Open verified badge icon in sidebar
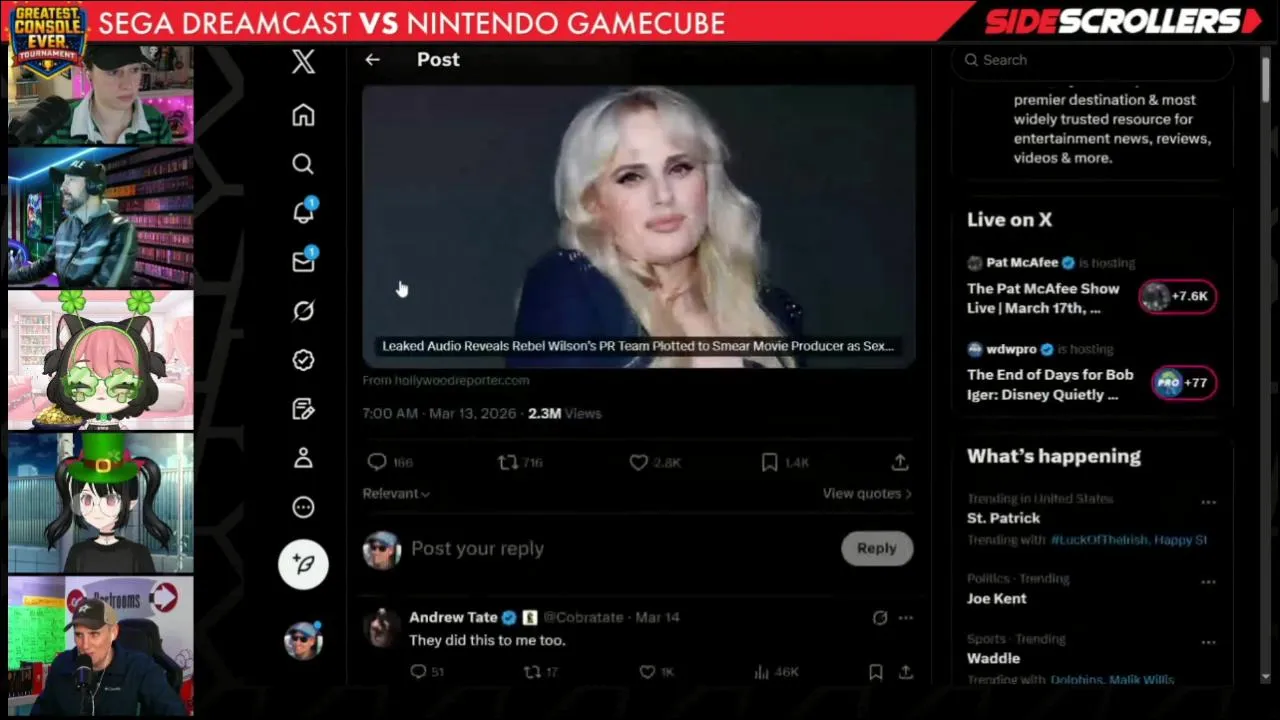 [x=303, y=360]
